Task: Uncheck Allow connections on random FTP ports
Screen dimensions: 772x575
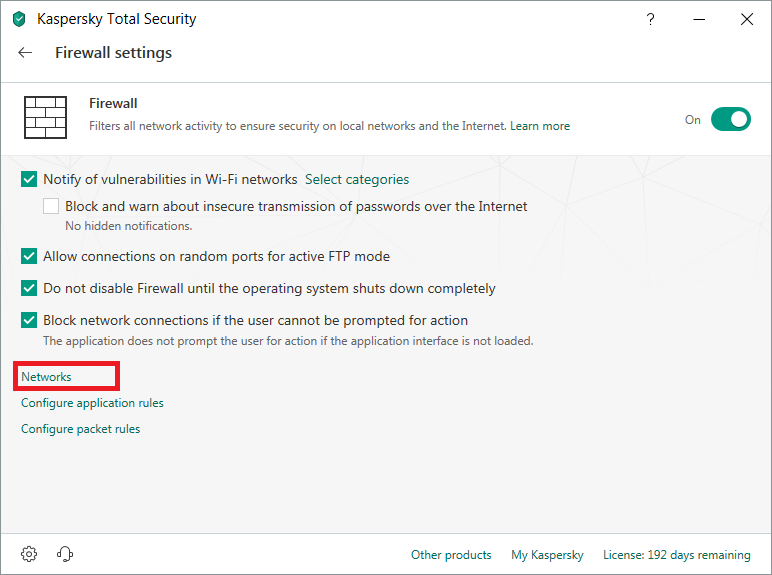Action: [29, 256]
